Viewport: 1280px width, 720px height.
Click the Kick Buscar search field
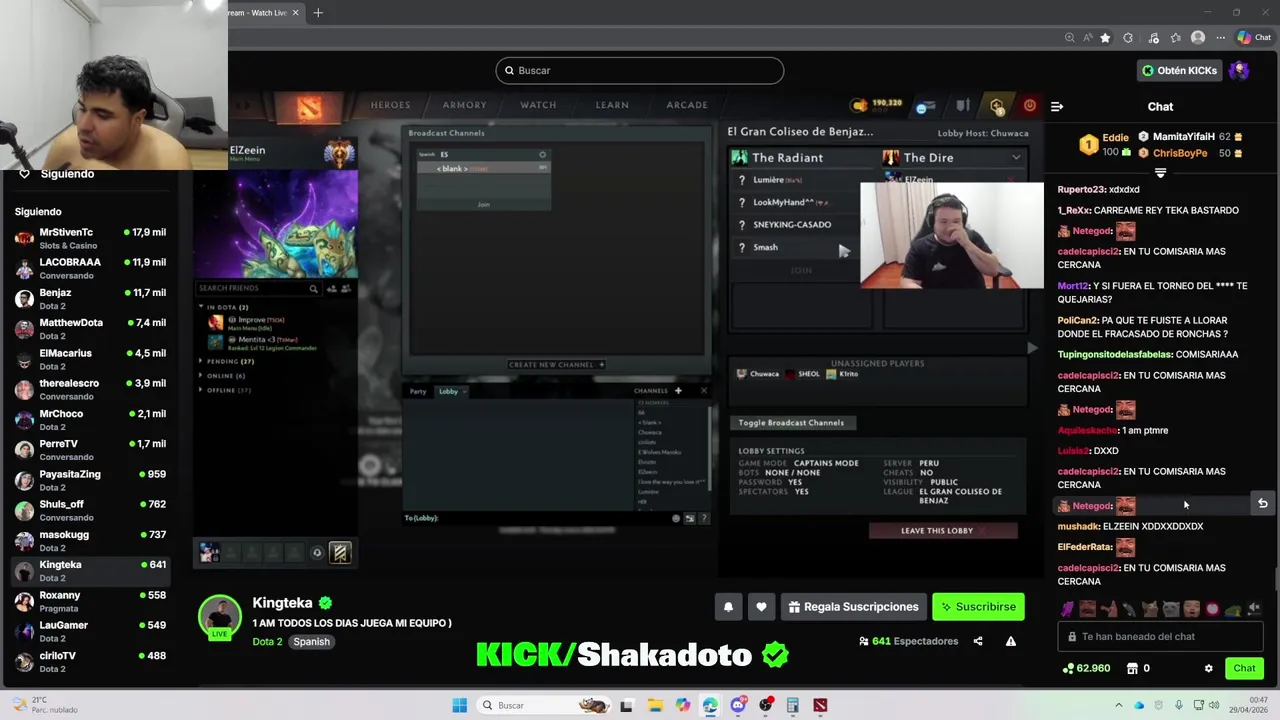click(x=639, y=70)
